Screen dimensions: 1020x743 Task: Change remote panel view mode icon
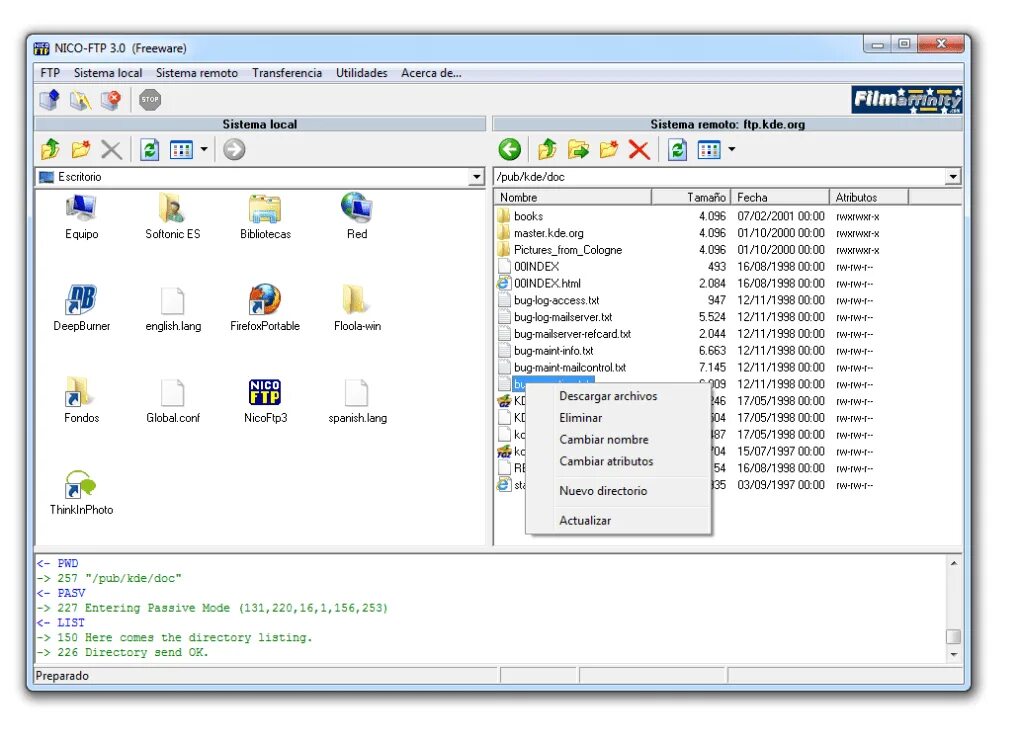point(710,150)
